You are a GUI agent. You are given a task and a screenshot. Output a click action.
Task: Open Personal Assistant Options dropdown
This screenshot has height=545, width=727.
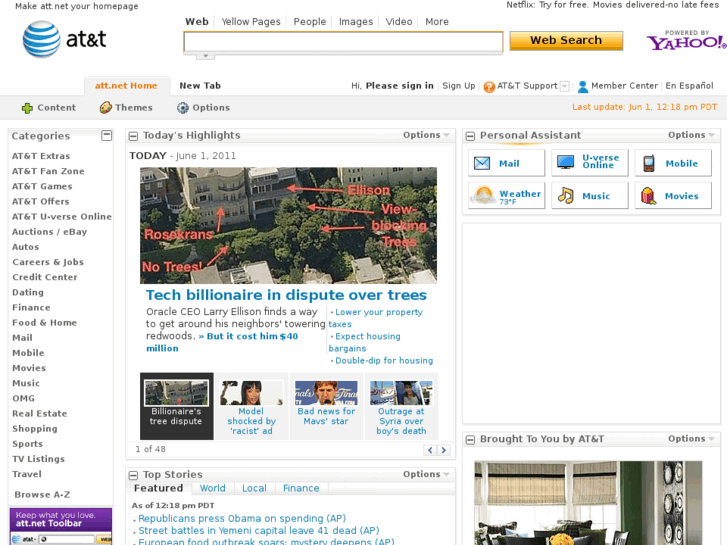(x=691, y=135)
